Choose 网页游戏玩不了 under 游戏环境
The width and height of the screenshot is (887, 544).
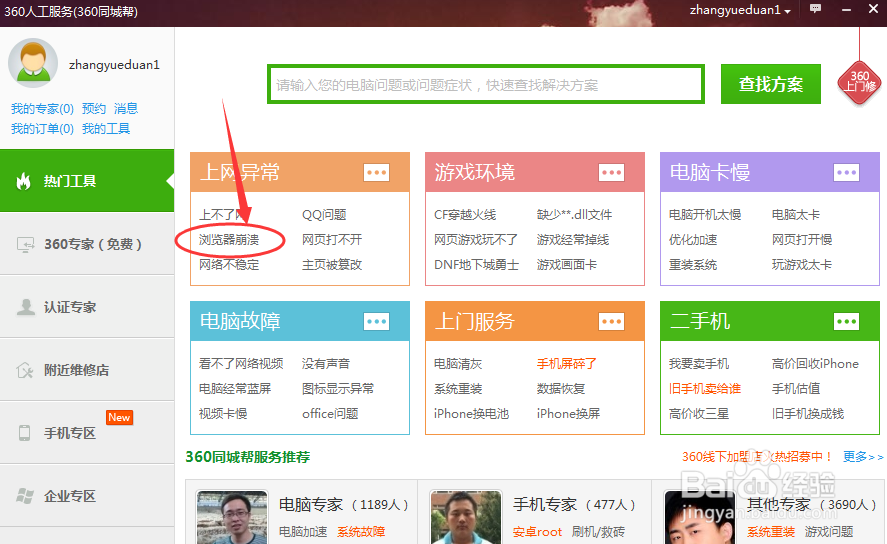click(476, 240)
